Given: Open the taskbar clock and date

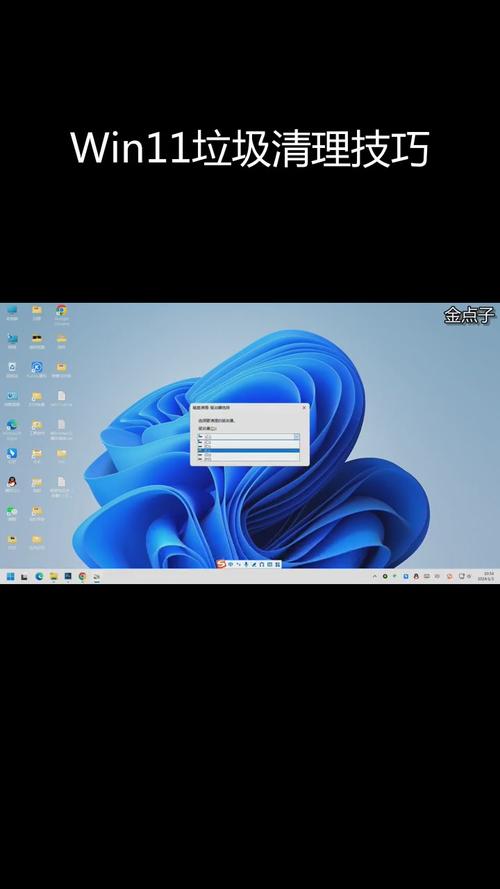Looking at the screenshot, I should (x=486, y=577).
